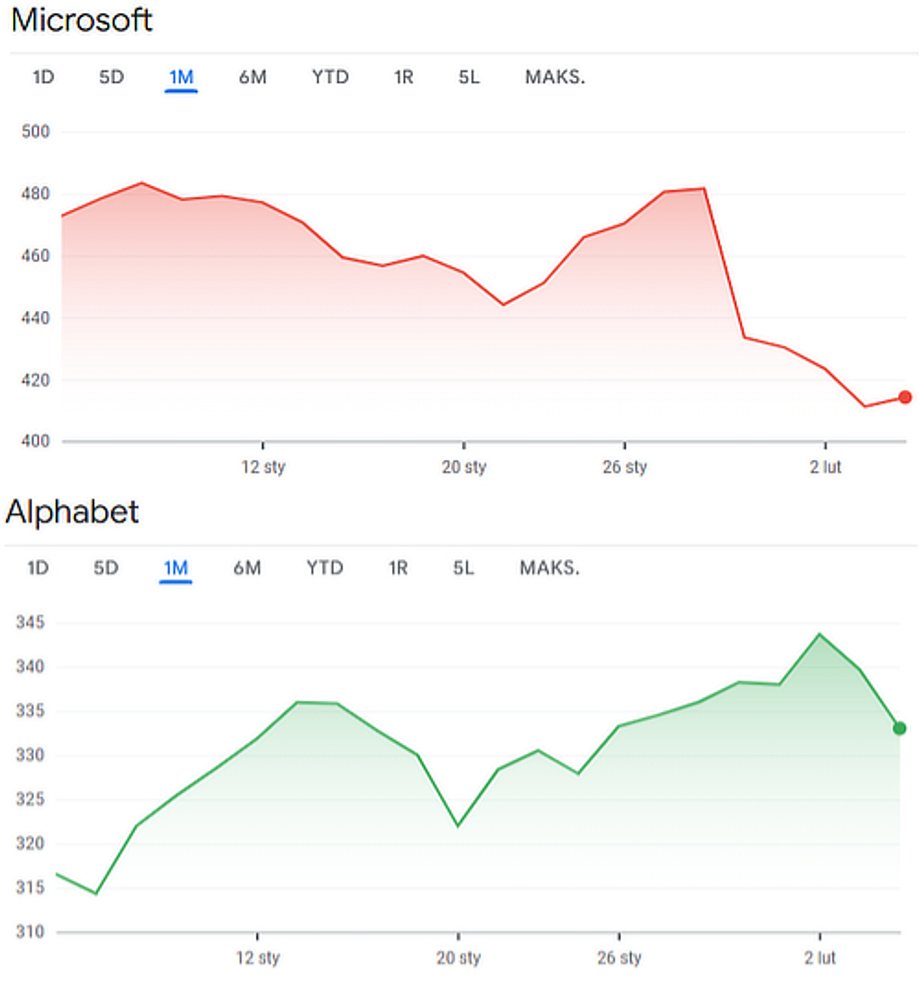Click the Microsoft stock title
Viewport: 920px width, 1004px height.
(82, 20)
